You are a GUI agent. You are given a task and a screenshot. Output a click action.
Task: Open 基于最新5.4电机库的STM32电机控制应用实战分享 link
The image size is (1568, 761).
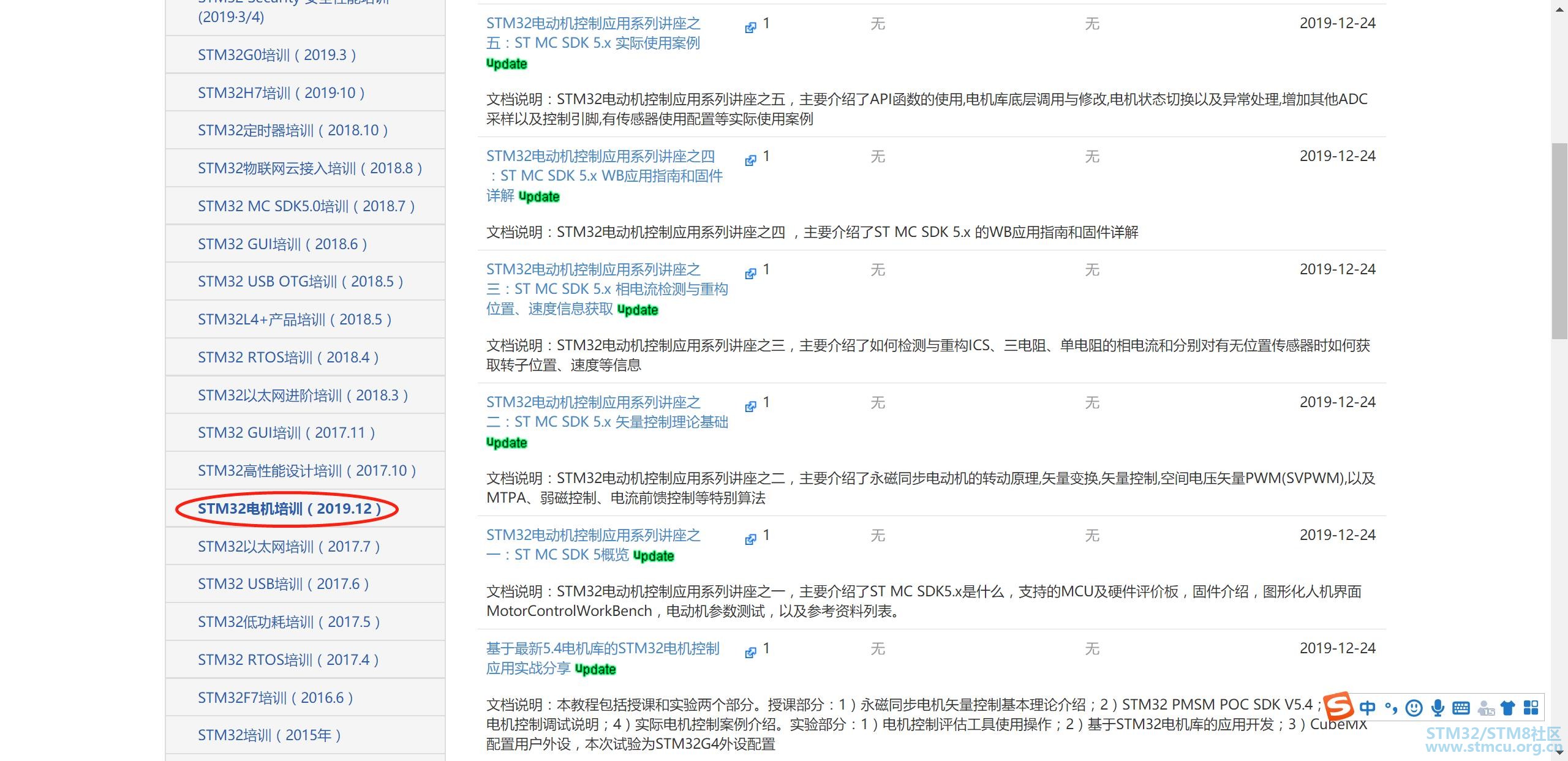coord(603,658)
